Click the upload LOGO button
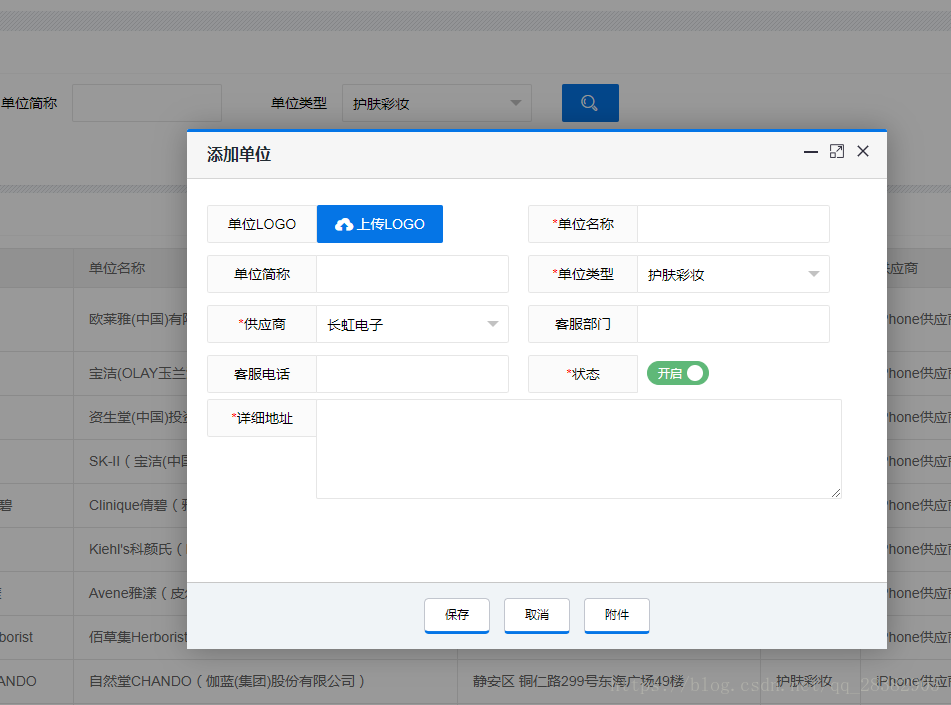Viewport: 951px width, 705px height. pos(380,224)
